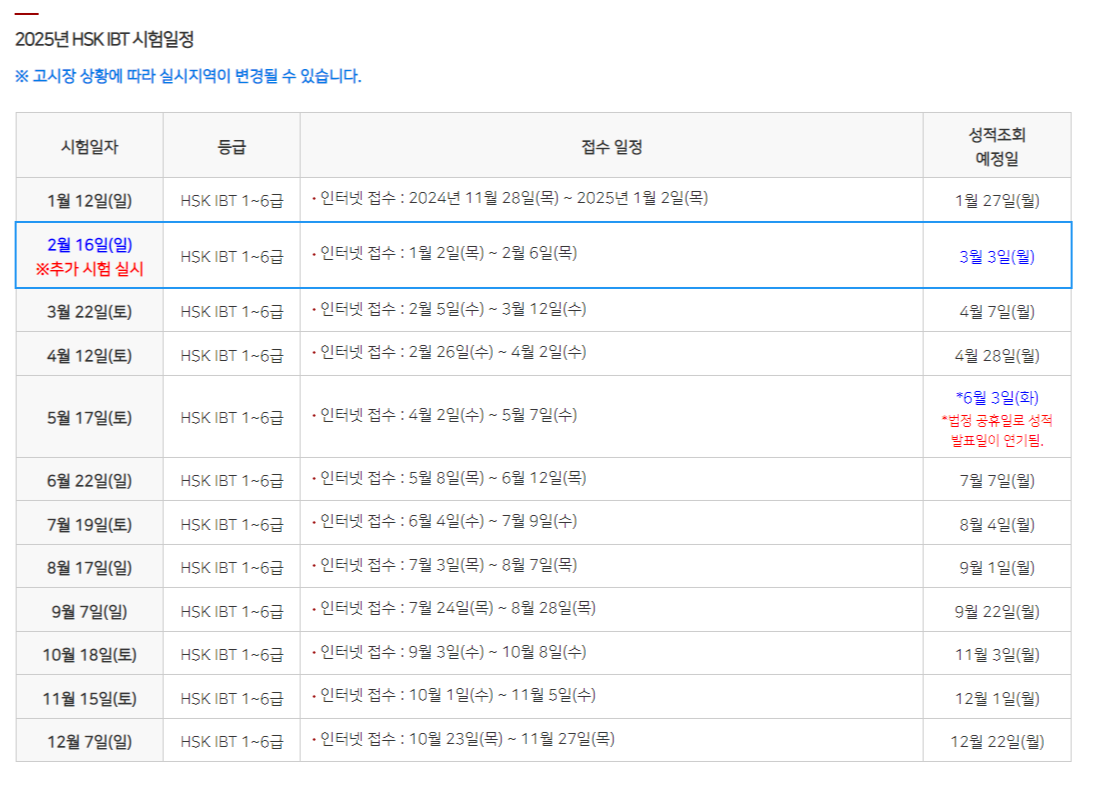Click registration period 4월 2일(수) ~ 5월 7일(수)
This screenshot has width=1118, height=788.
[x=493, y=414]
